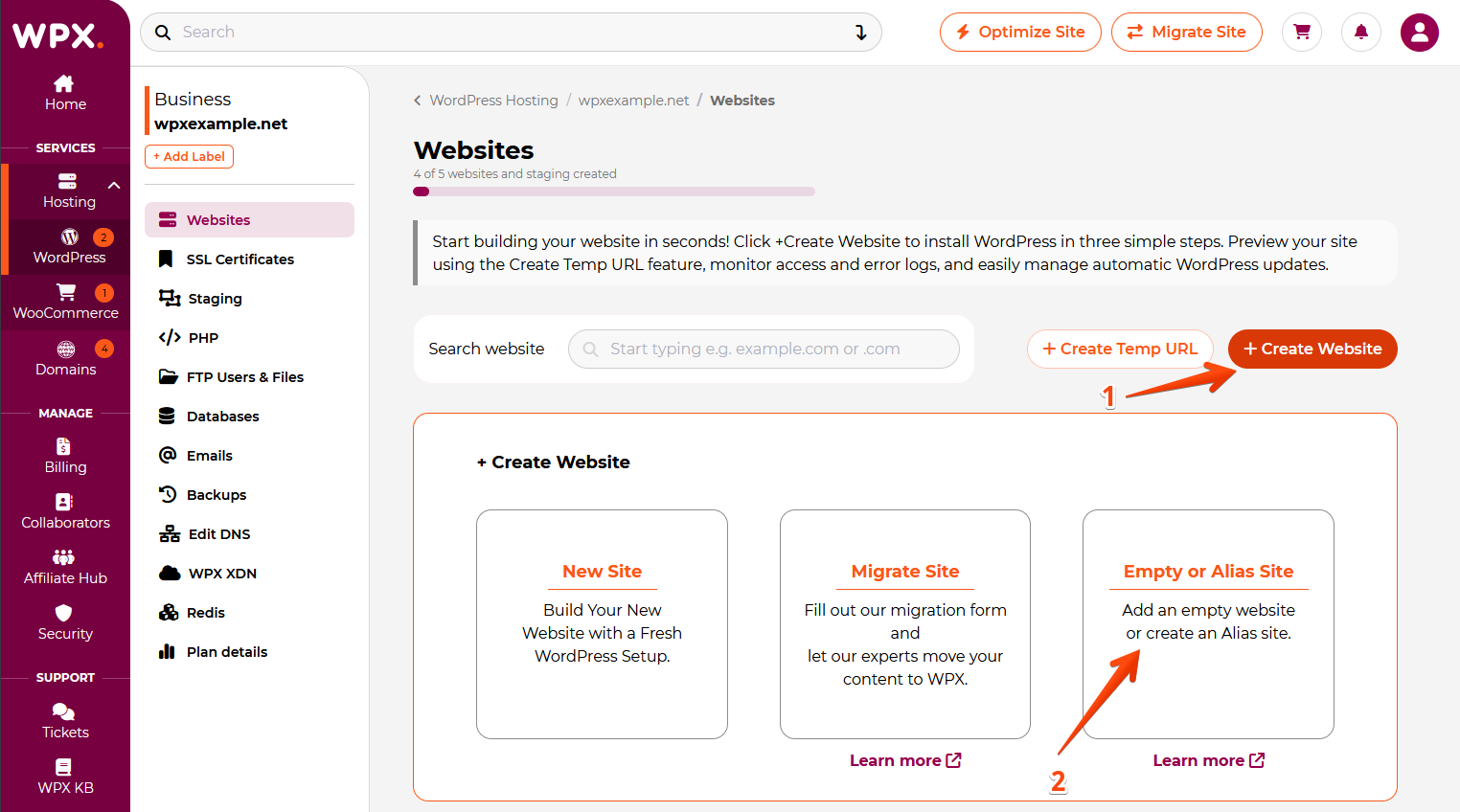Open Plan details menu item
Image resolution: width=1460 pixels, height=812 pixels.
(249, 651)
